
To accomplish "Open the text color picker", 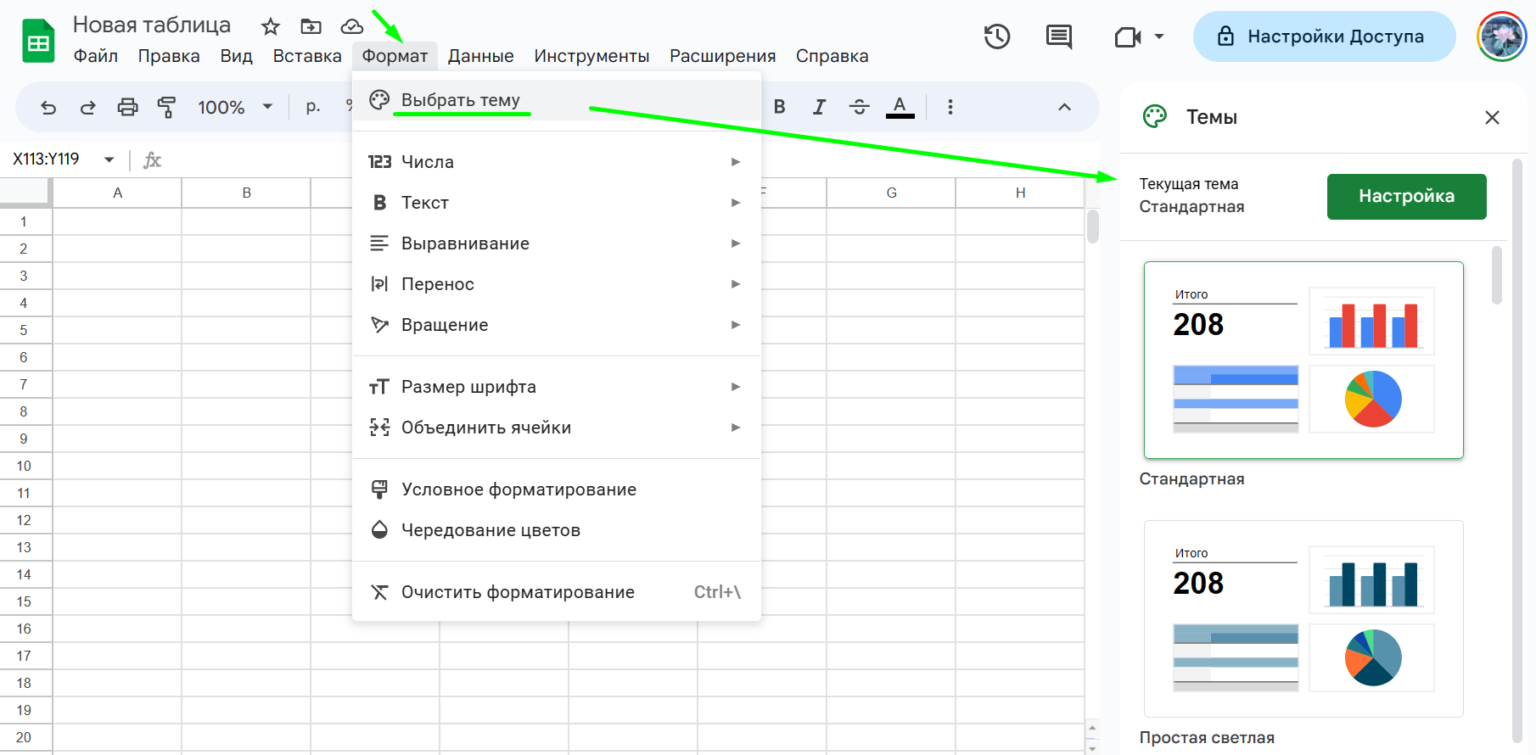I will click(x=900, y=107).
